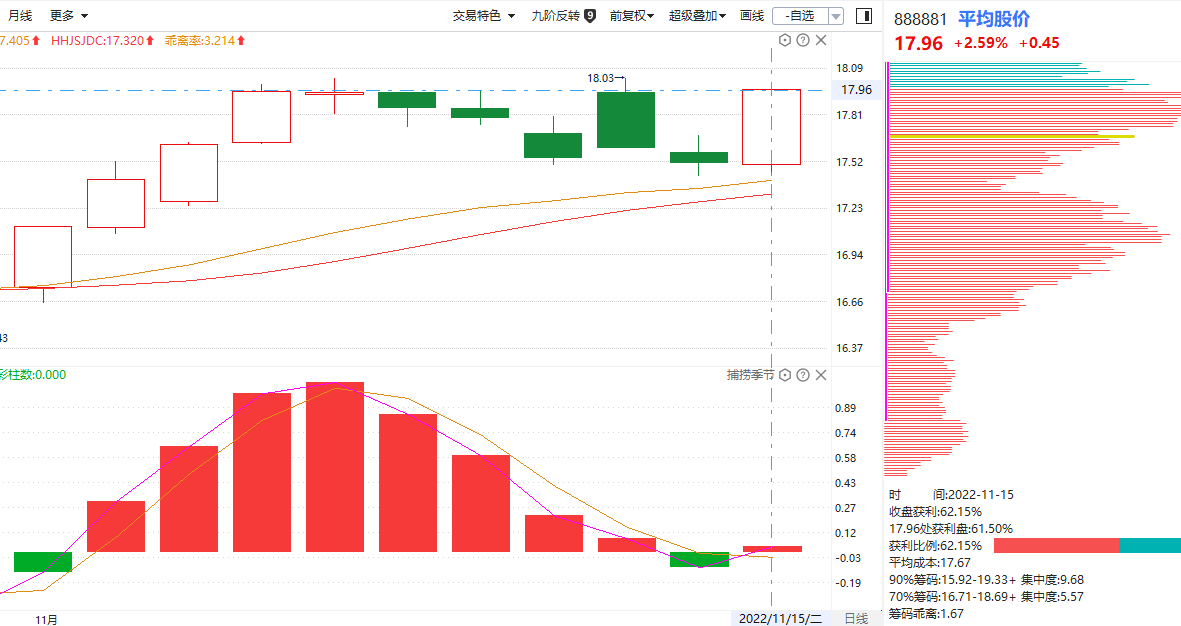Open 捕捞季节 indicator settings hexagon icon
The height and width of the screenshot is (626, 1181).
[x=785, y=374]
